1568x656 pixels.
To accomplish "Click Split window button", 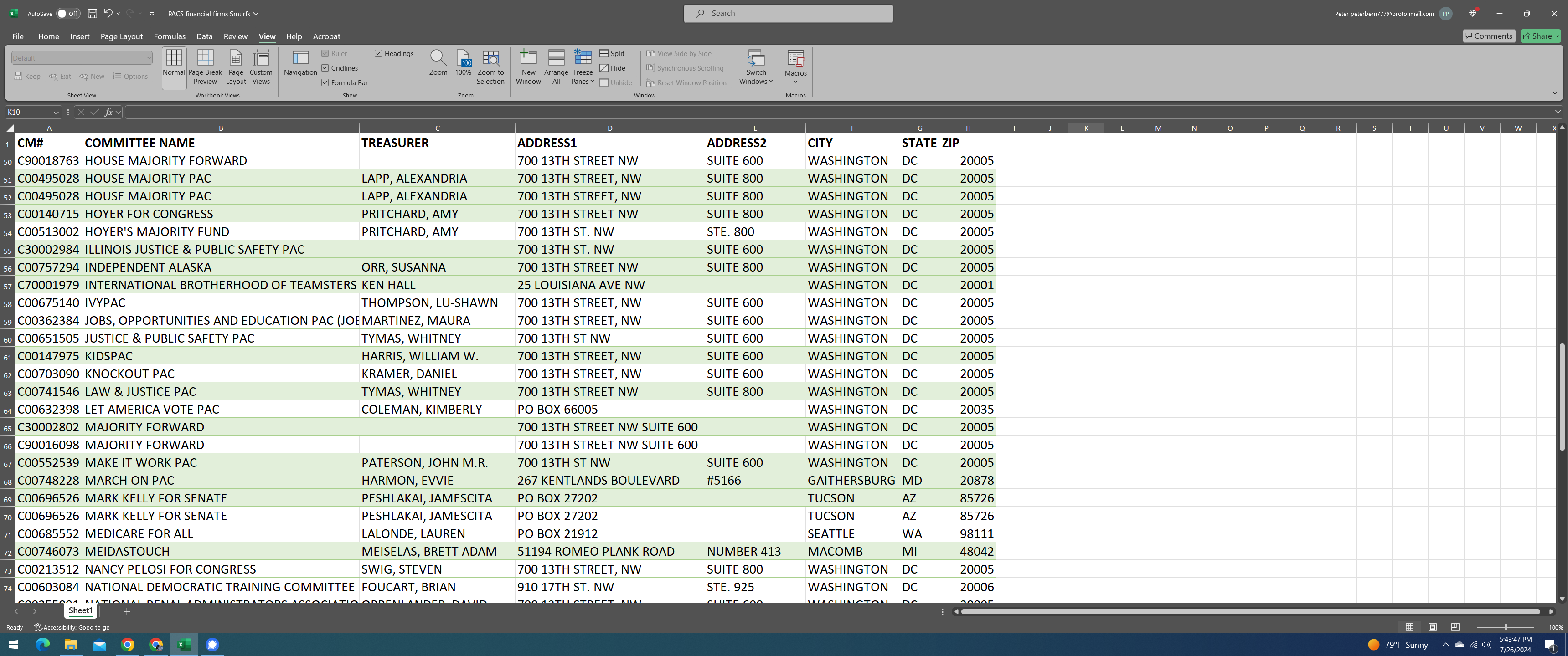I will (x=612, y=54).
